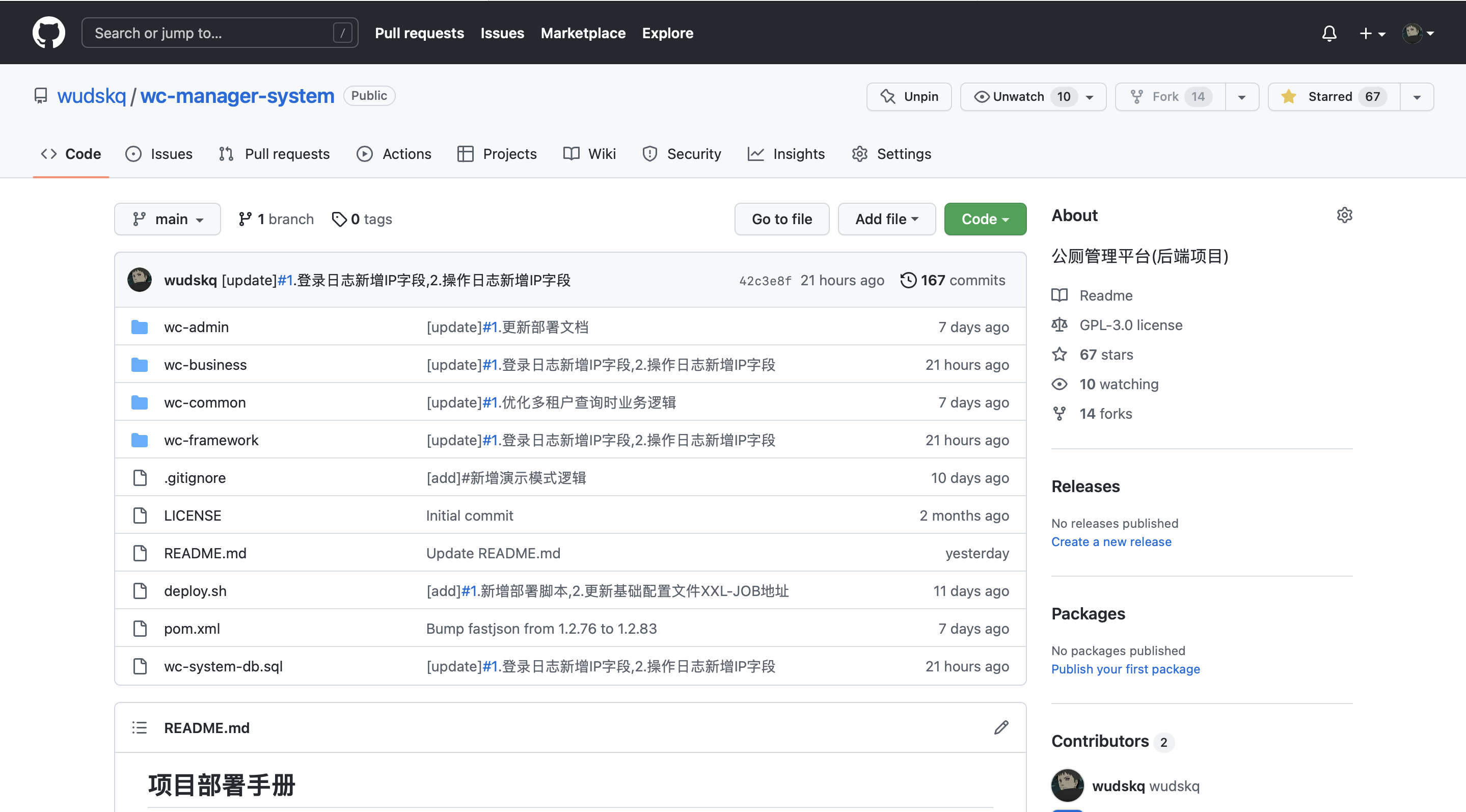
Task: Open the wc-common folder
Action: point(204,402)
